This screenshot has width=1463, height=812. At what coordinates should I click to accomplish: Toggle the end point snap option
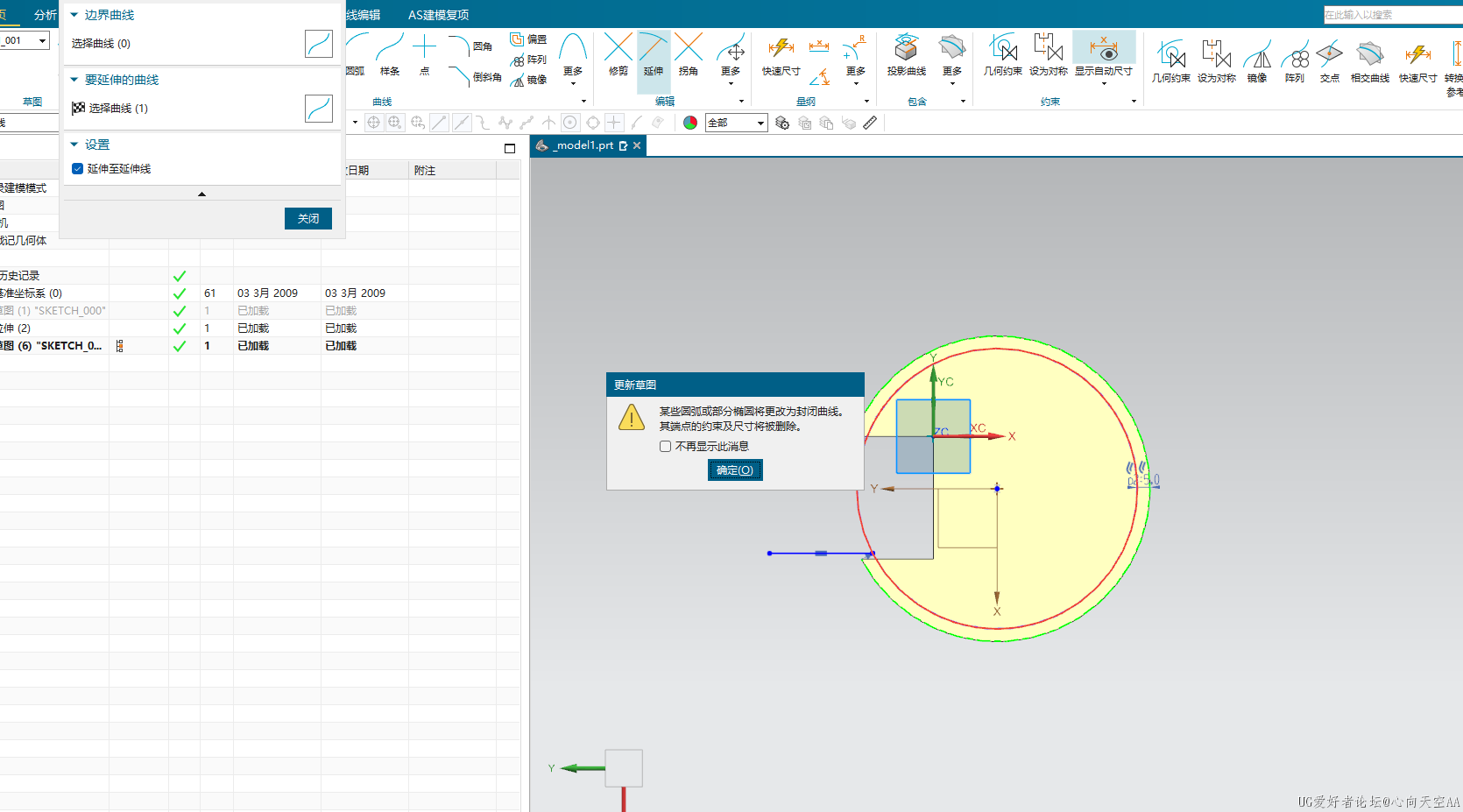click(440, 123)
